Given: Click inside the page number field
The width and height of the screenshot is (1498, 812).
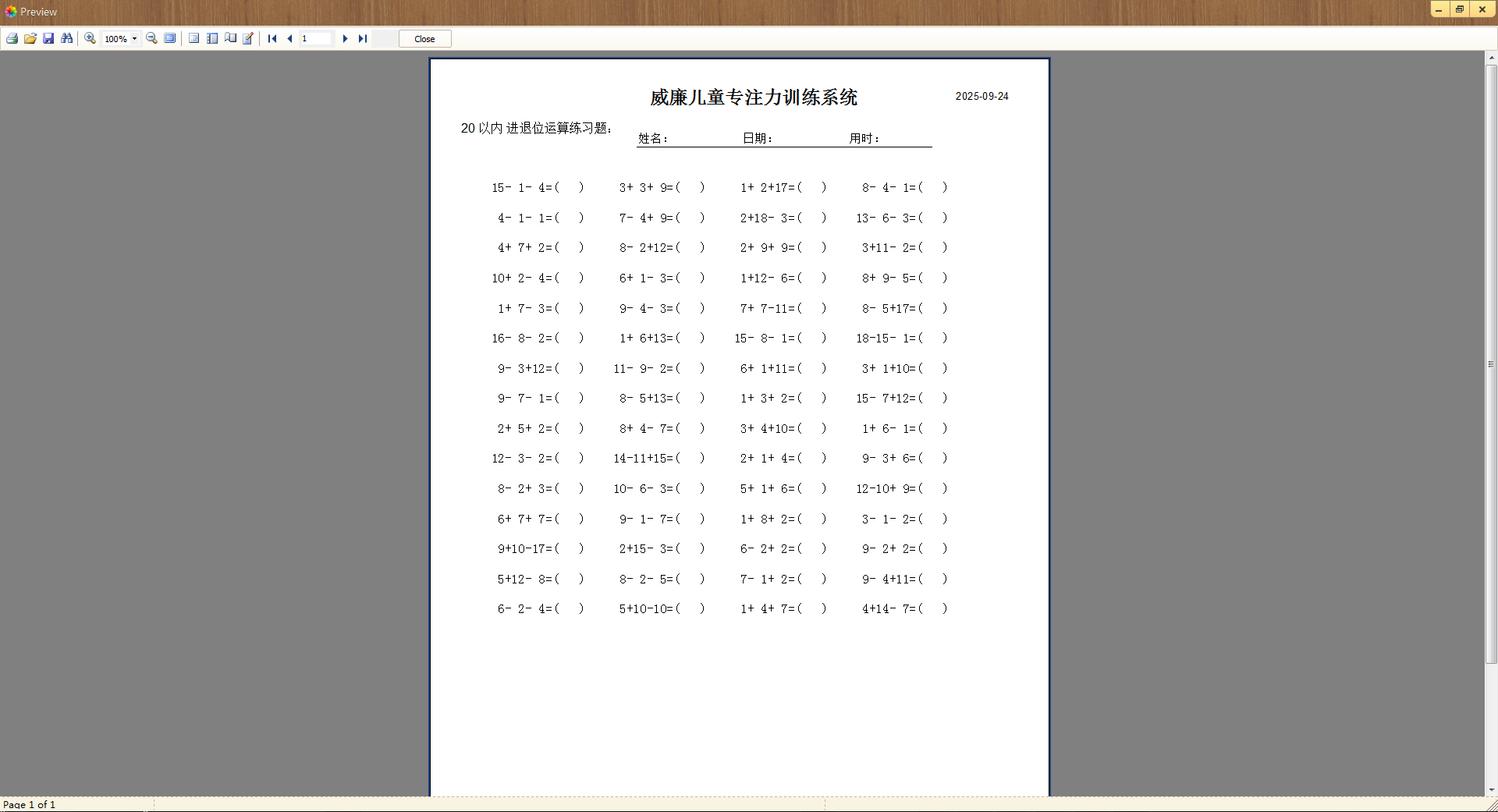Looking at the screenshot, I should pos(316,38).
